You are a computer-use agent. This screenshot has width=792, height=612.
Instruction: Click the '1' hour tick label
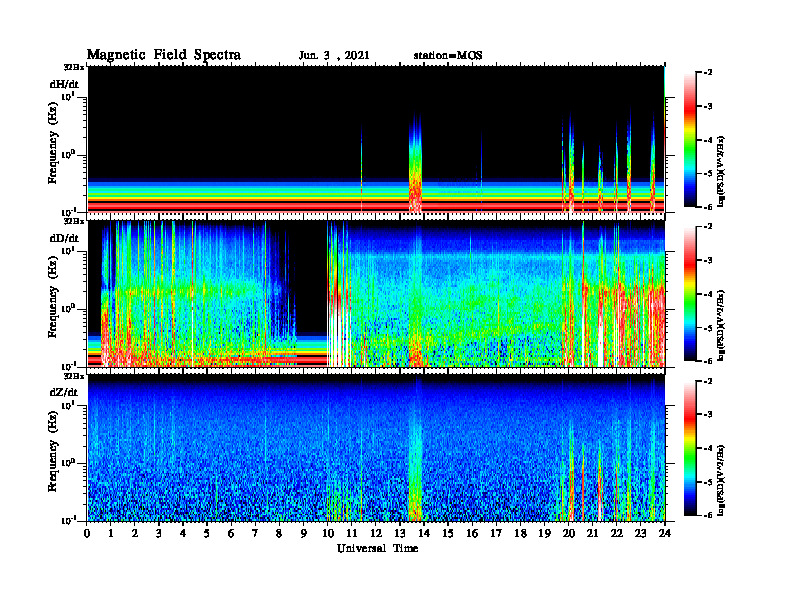coord(111,534)
